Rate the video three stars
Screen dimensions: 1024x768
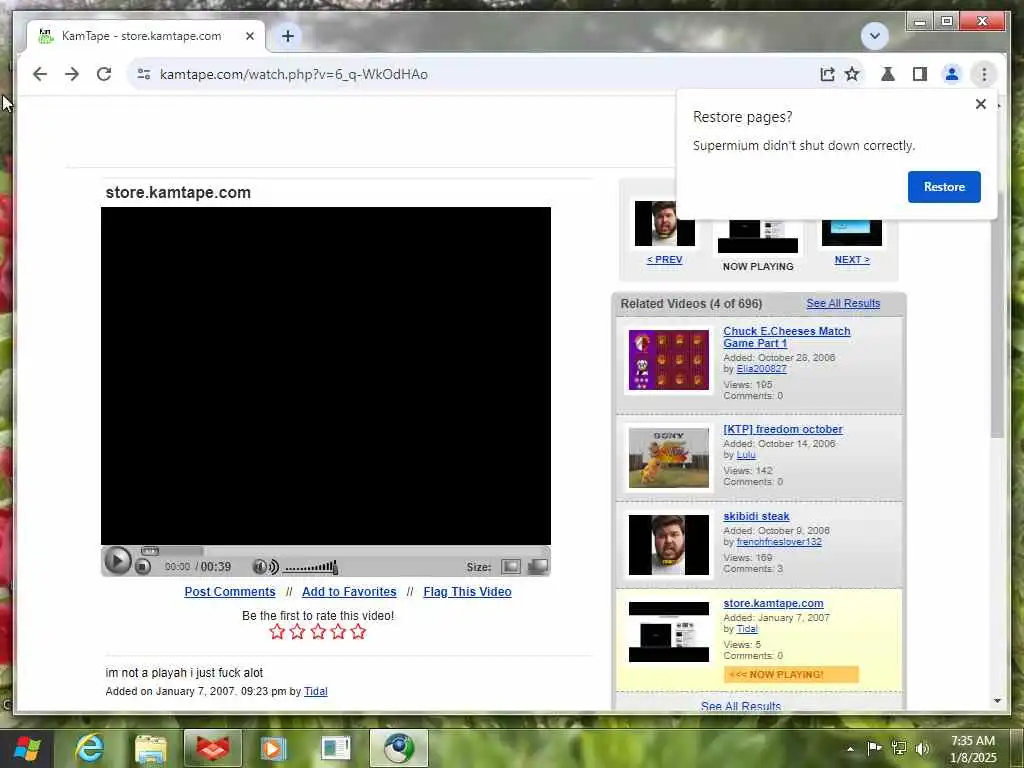[x=317, y=632]
